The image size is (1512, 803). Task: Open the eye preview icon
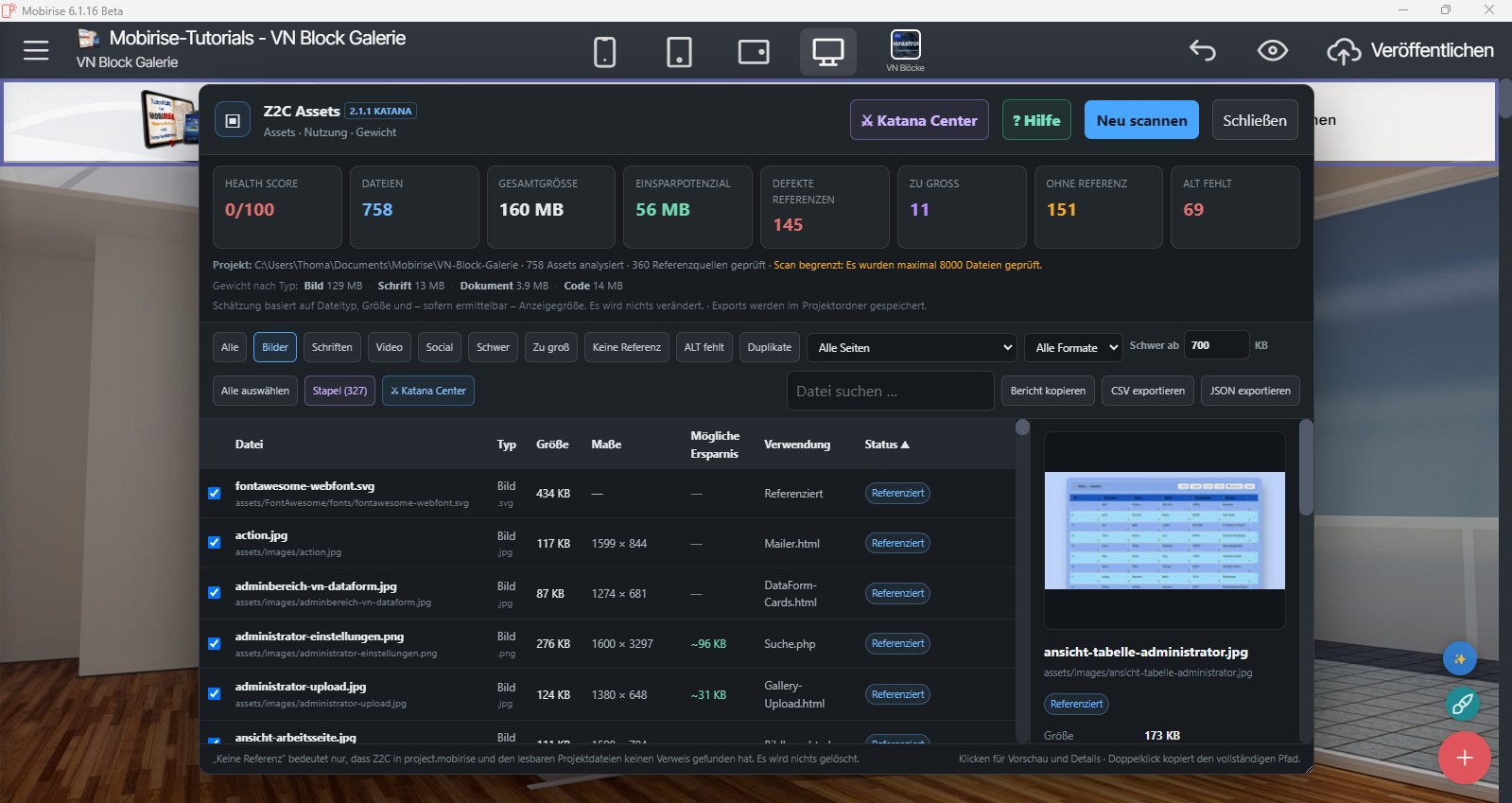pos(1273,50)
